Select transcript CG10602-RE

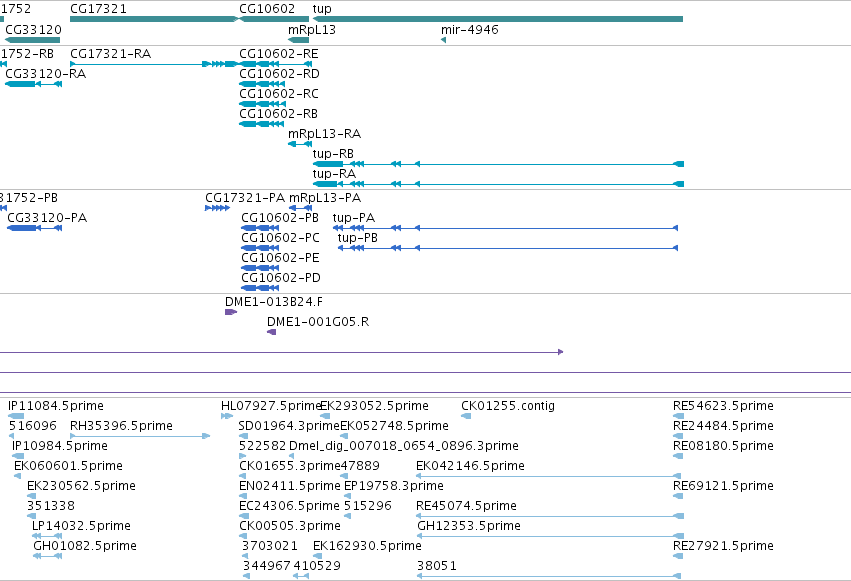click(x=276, y=64)
